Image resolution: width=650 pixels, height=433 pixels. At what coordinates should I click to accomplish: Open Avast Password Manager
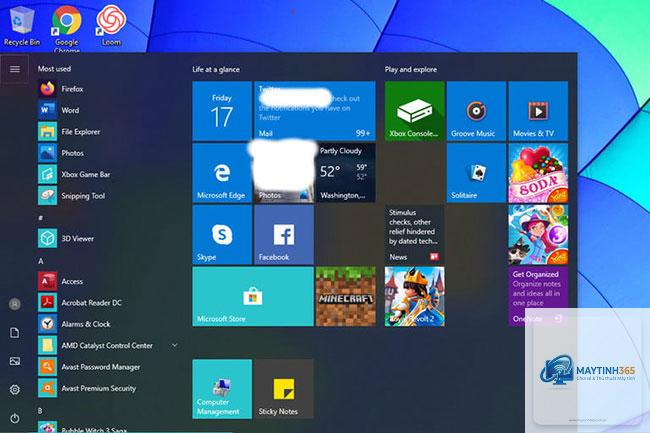pyautogui.click(x=108, y=367)
